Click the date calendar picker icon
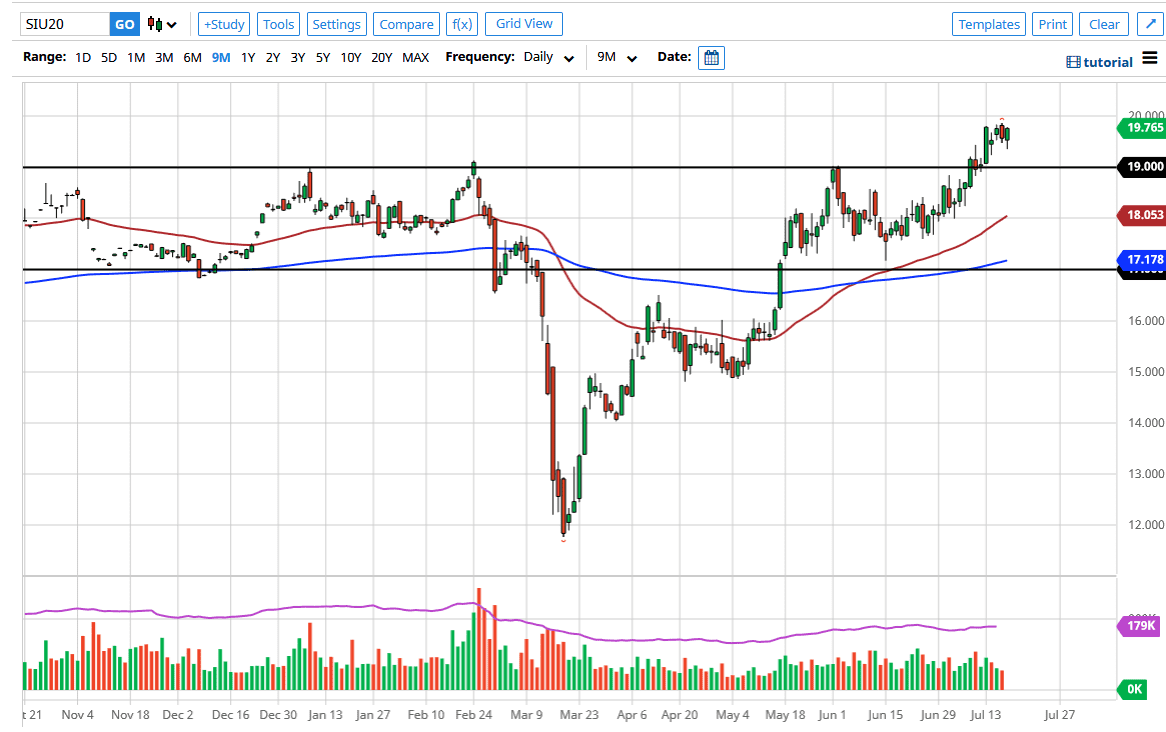 click(x=711, y=58)
